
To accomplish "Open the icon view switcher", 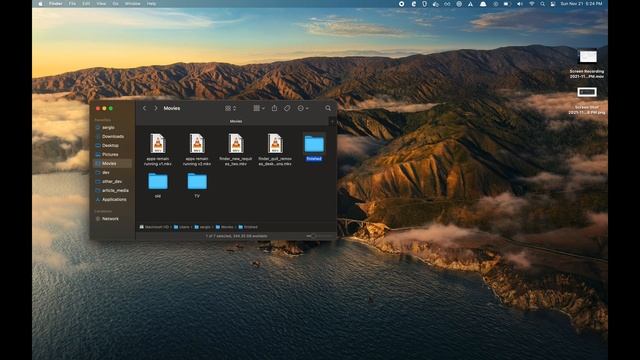I will (x=231, y=108).
